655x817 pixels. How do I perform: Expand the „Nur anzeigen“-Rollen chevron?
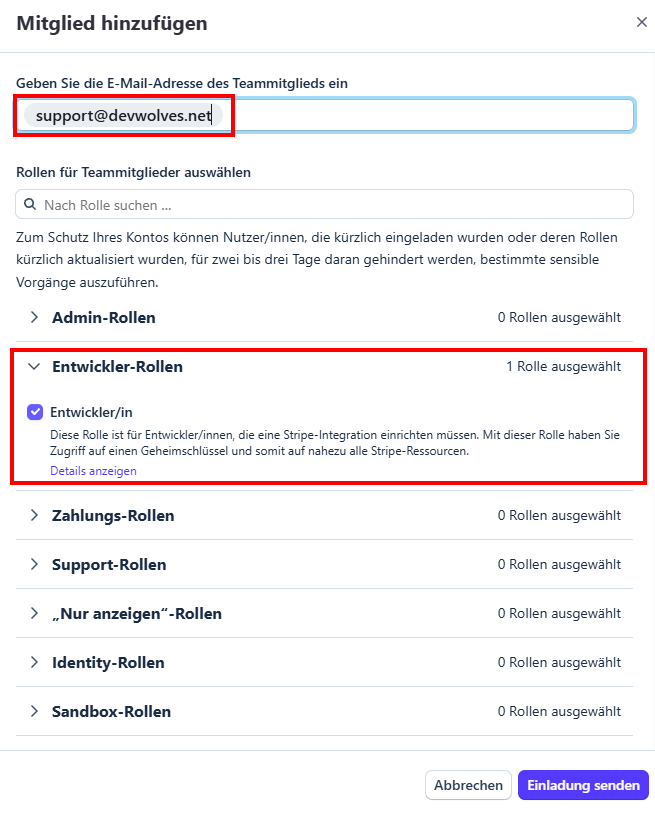coord(34,614)
